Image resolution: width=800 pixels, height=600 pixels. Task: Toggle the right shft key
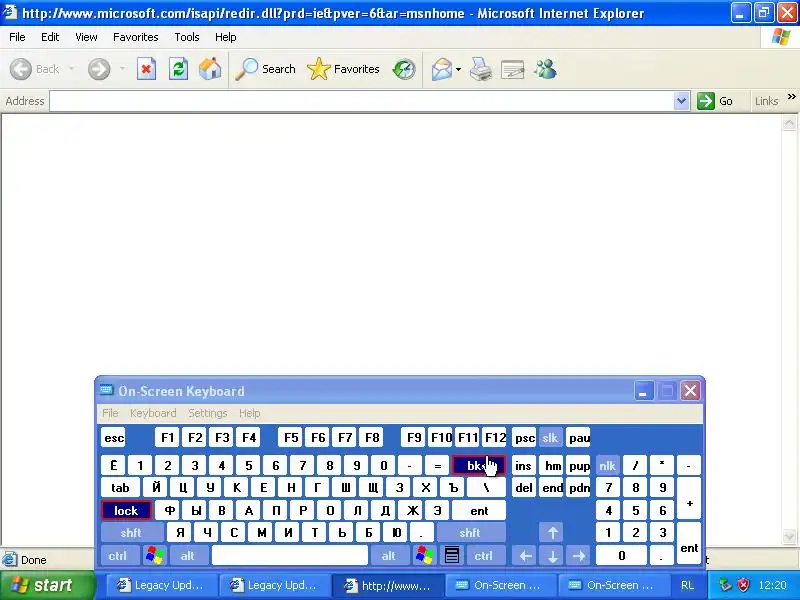[x=470, y=533]
